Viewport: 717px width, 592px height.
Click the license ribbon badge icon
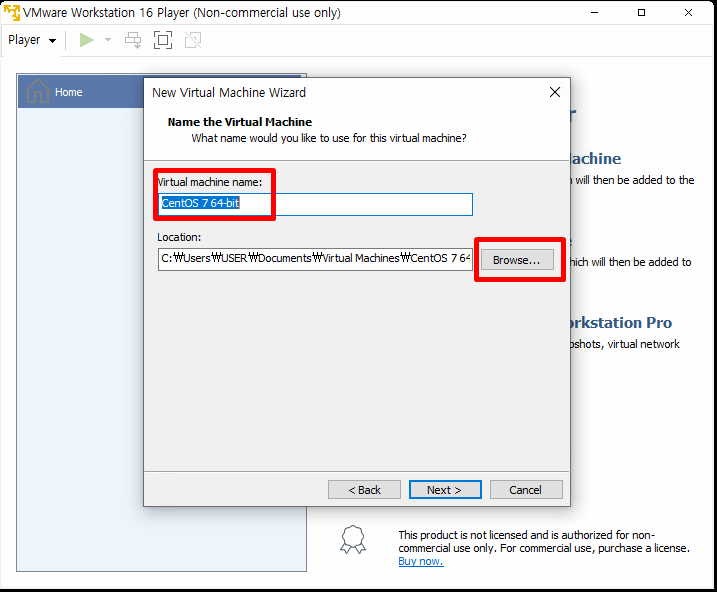click(353, 540)
